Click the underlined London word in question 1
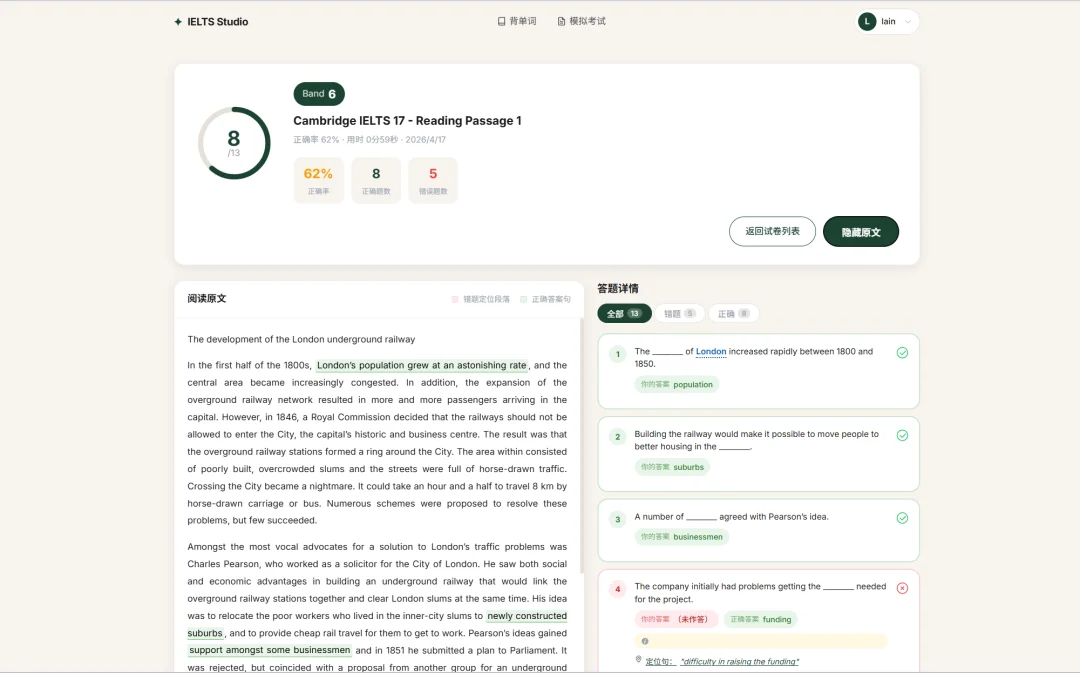 pyautogui.click(x=711, y=351)
